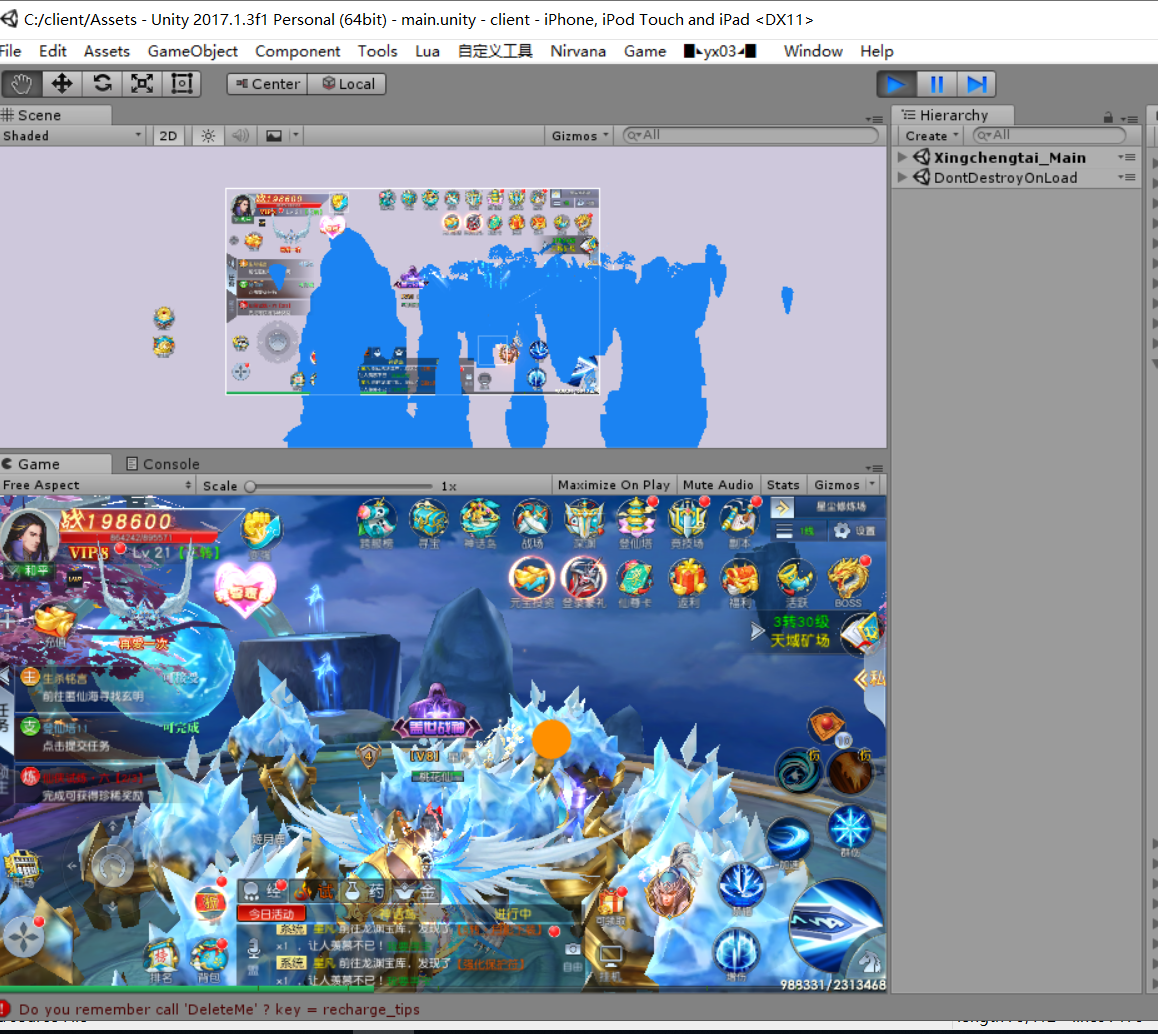Open the Shaded draw mode dropdown
The height and width of the screenshot is (1034, 1158).
coord(73,136)
